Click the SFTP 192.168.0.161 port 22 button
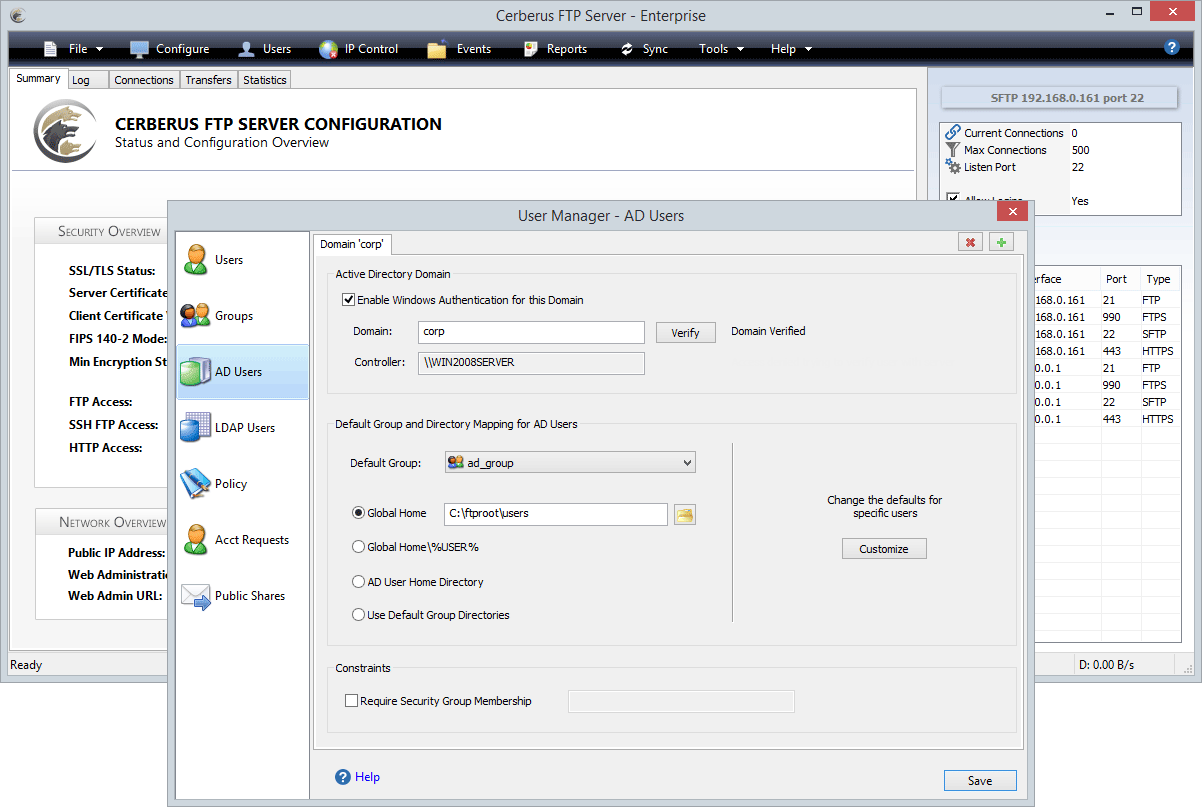Image resolution: width=1202 pixels, height=807 pixels. pyautogui.click(x=1061, y=98)
